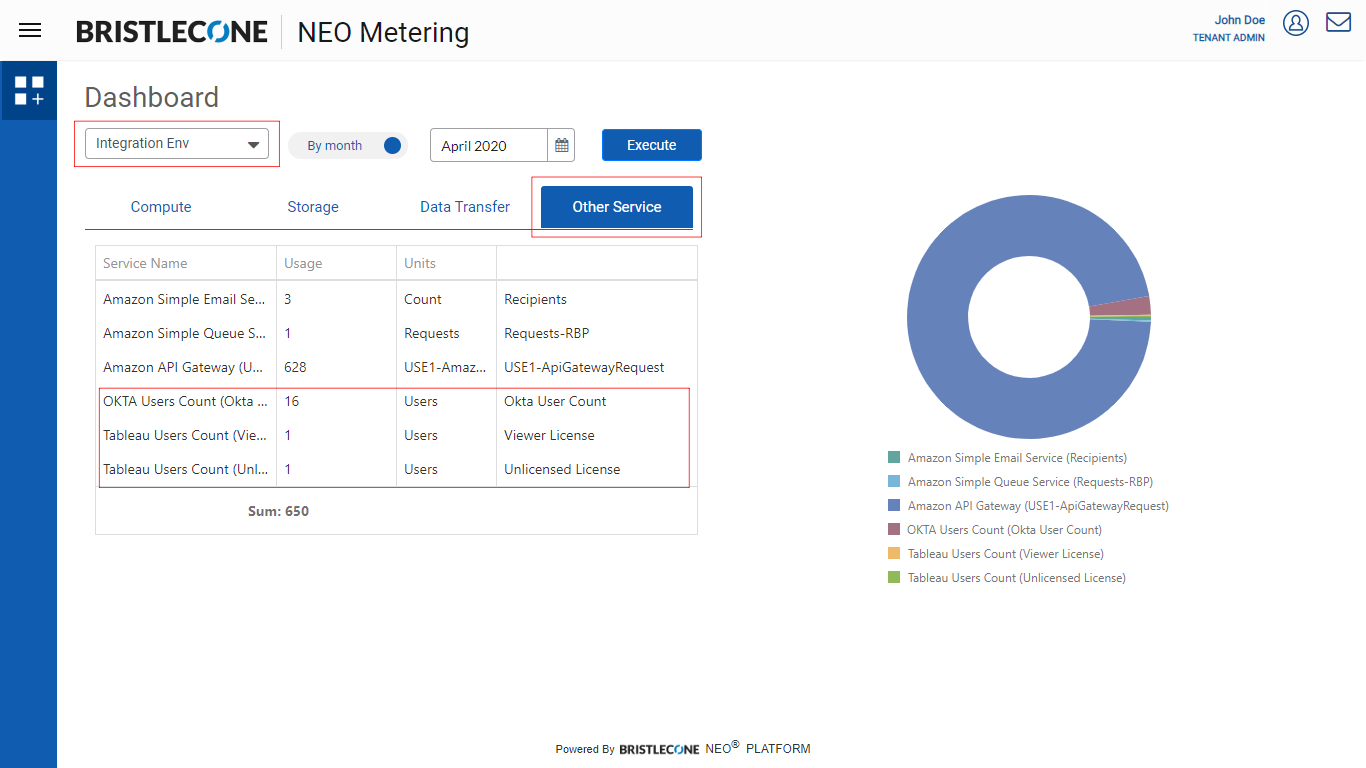Open the hamburger navigation menu
This screenshot has width=1366, height=768.
click(x=30, y=30)
